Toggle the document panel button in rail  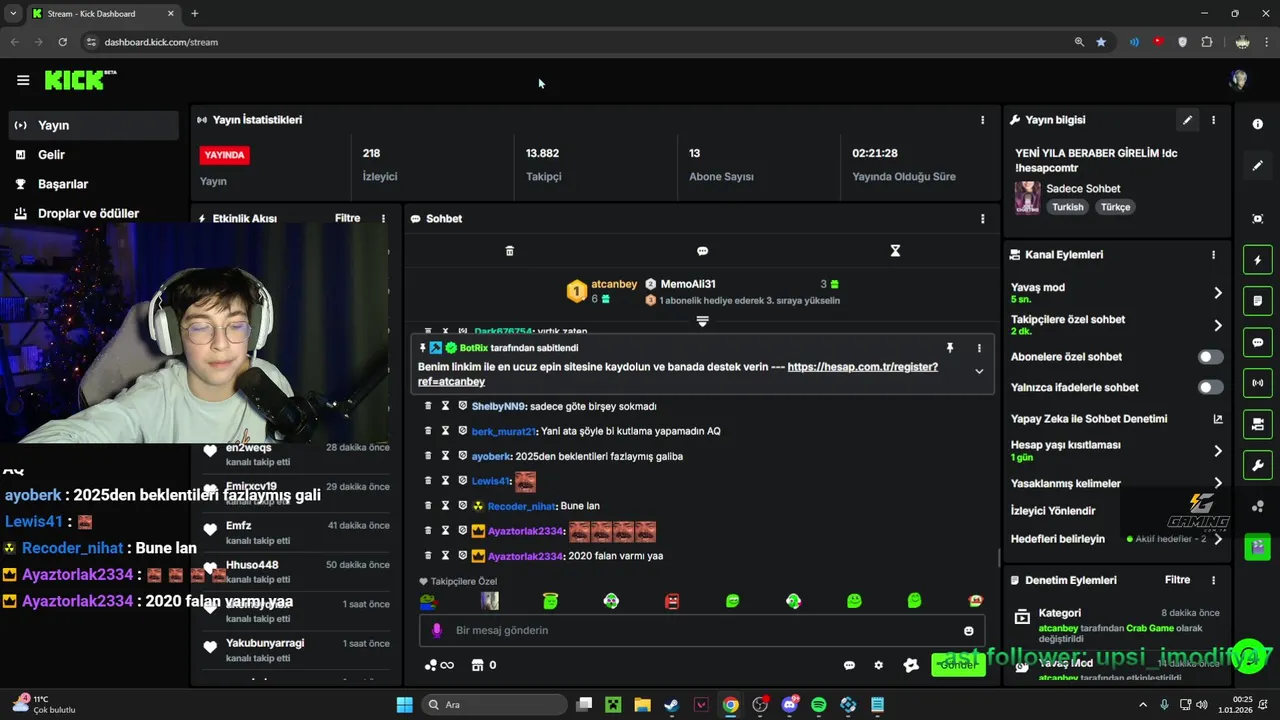coord(1258,300)
